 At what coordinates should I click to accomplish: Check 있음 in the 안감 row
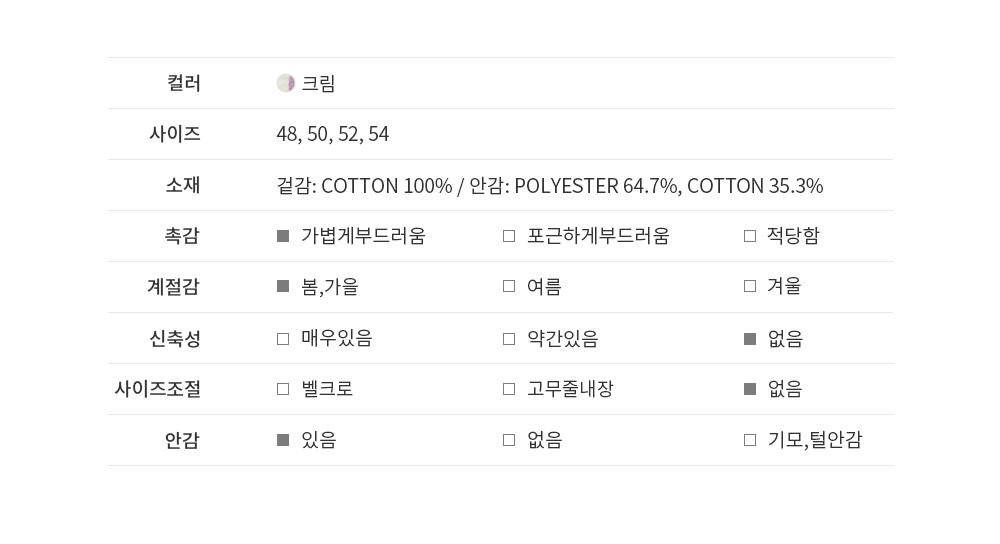point(283,440)
